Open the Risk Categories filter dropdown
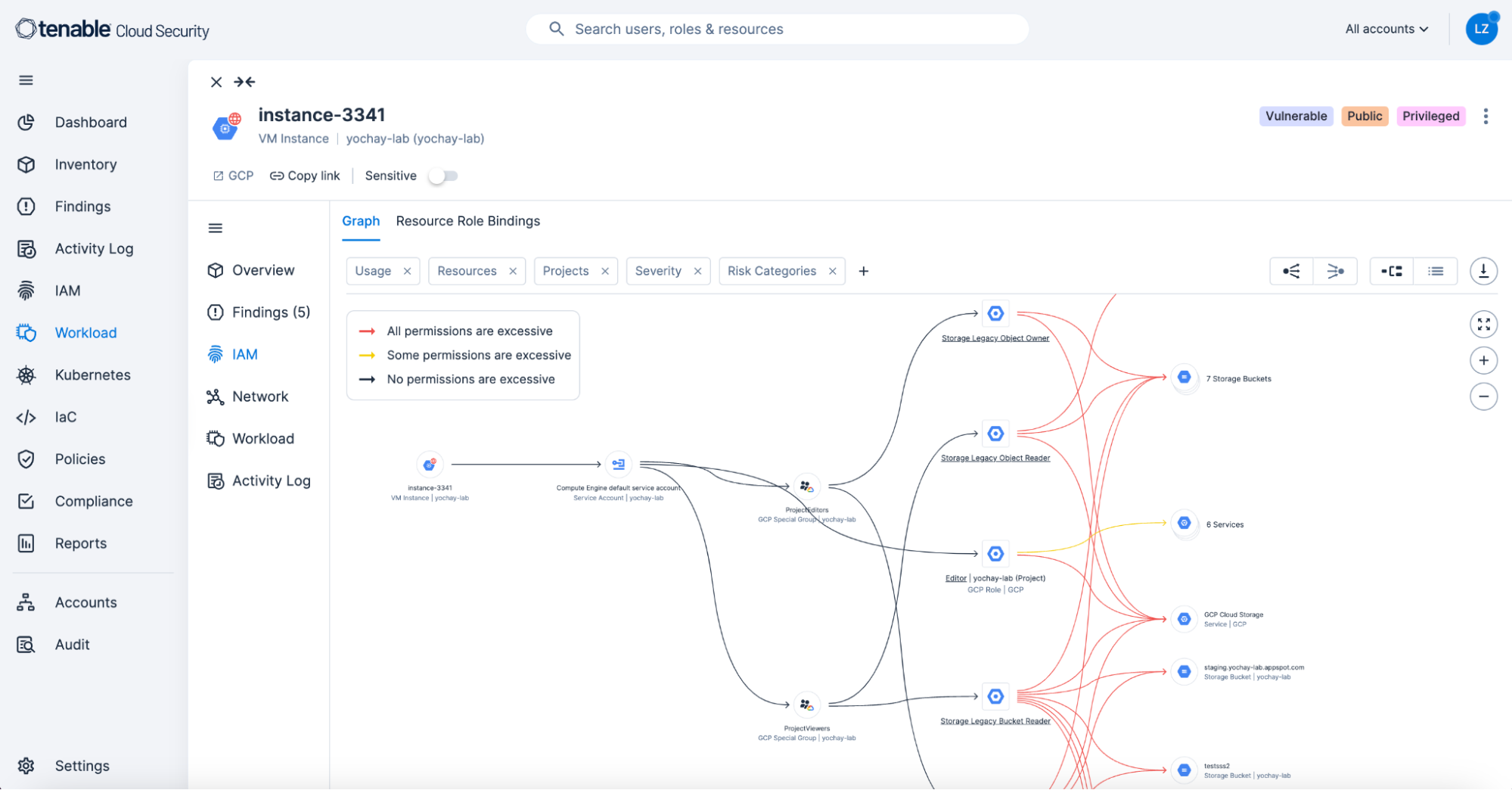This screenshot has height=790, width=1512. [772, 271]
